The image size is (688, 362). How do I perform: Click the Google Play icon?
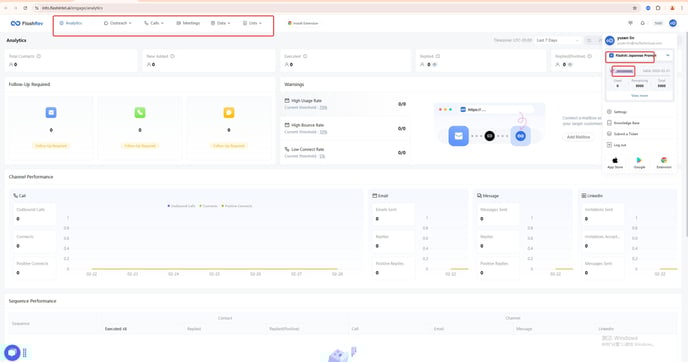pos(639,160)
